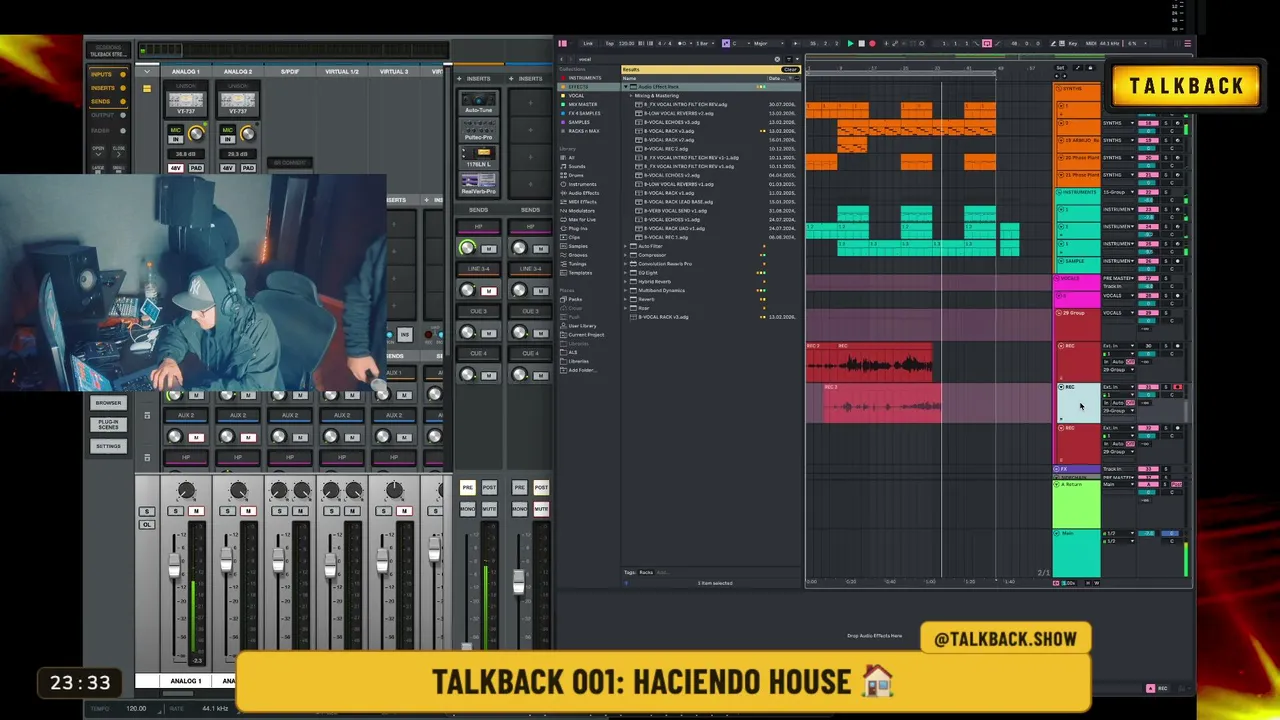Viewport: 1280px width, 720px height.
Task: Select the Drums icon in Ableton's Library
Action: (564, 175)
